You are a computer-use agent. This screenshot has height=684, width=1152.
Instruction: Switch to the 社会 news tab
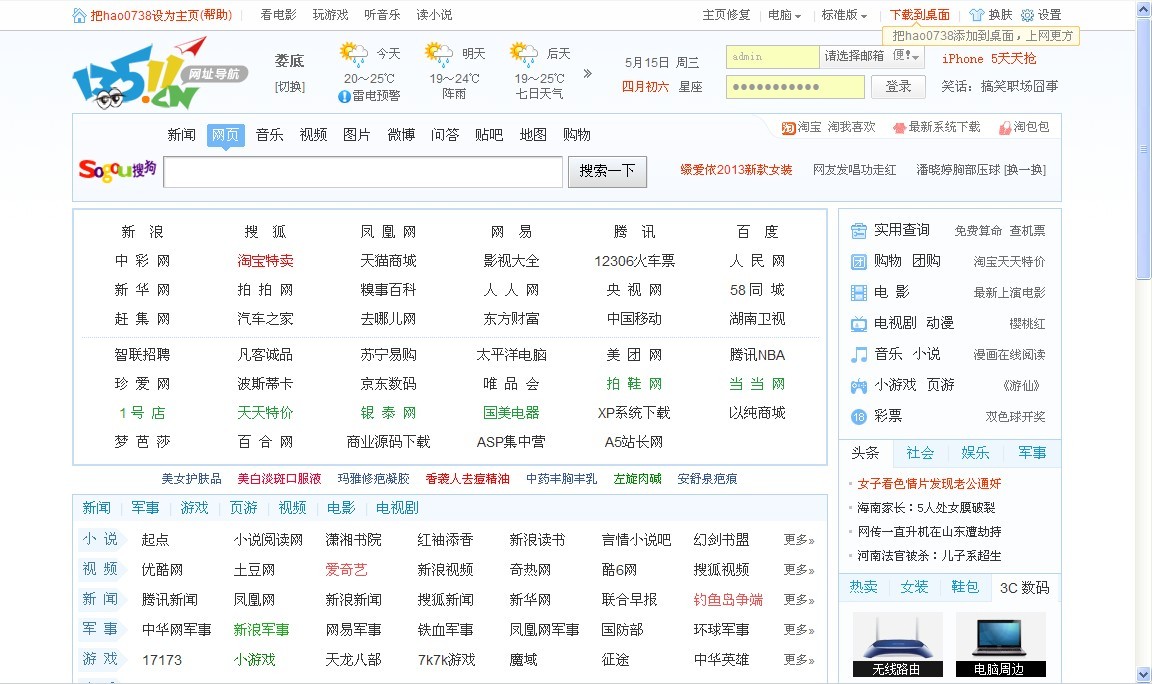[919, 452]
